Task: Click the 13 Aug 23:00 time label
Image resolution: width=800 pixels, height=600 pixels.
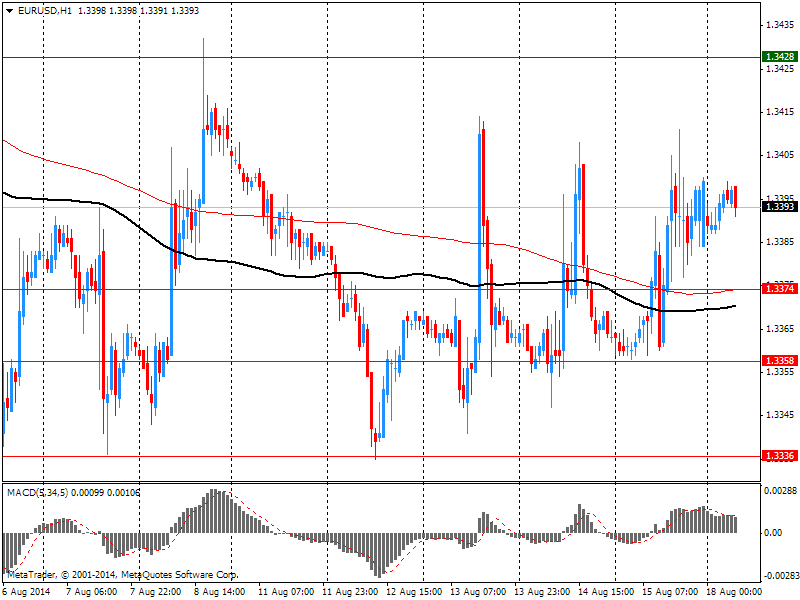Action: click(x=542, y=592)
